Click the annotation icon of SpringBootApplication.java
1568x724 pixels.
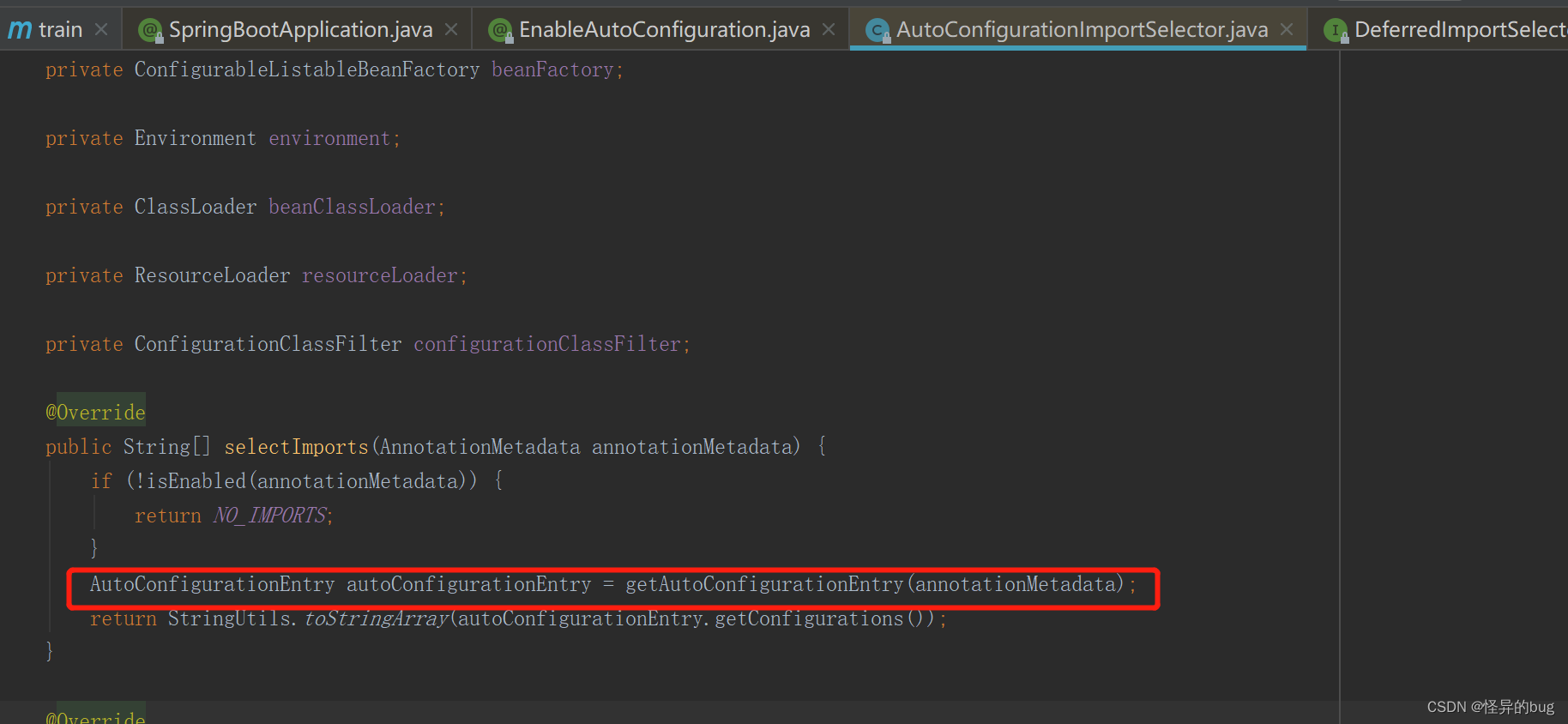[x=150, y=31]
